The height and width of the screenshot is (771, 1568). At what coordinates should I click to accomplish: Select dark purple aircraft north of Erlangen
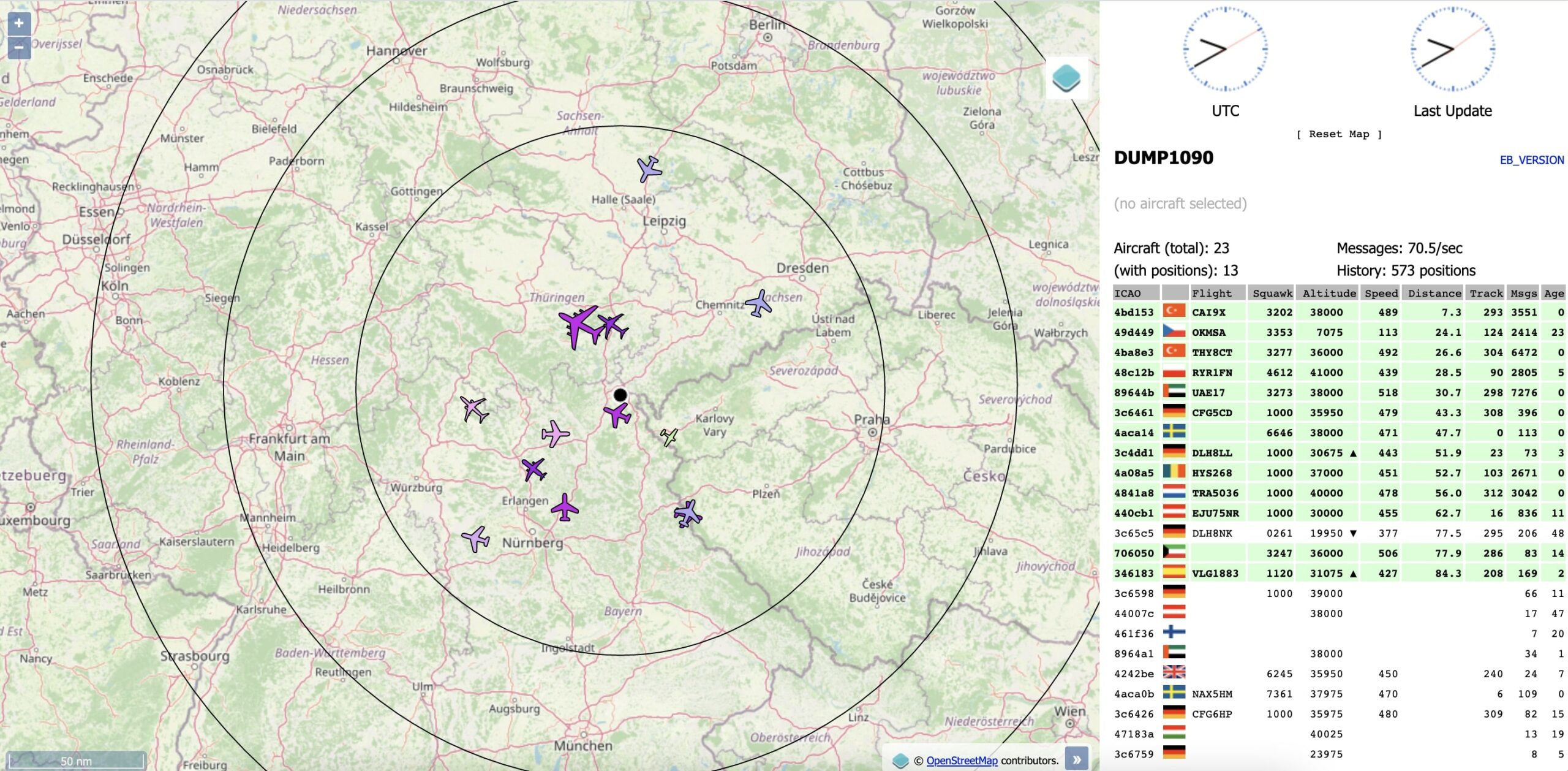point(533,469)
